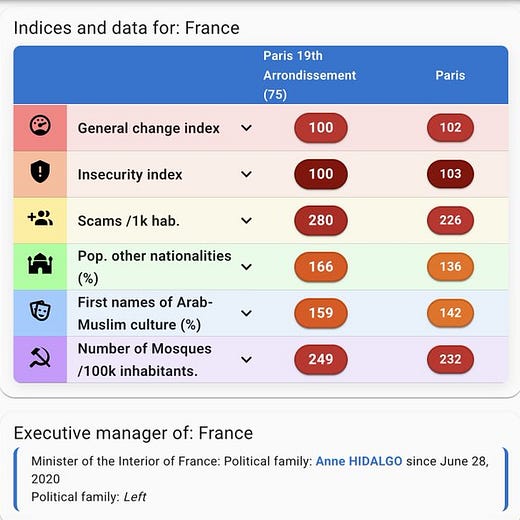Click the 249 mosques badge value

point(321,359)
